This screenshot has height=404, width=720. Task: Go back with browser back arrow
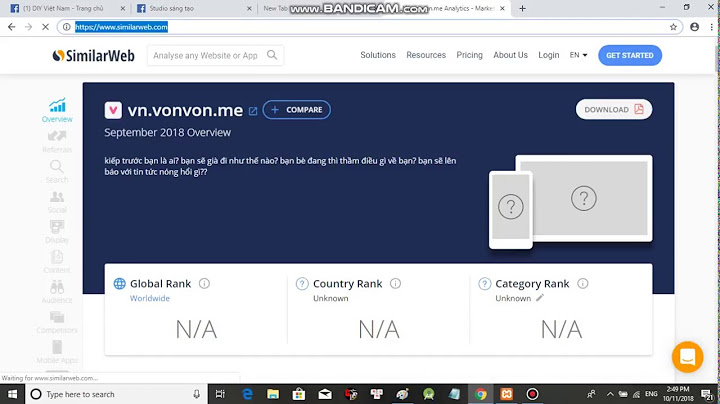click(x=11, y=27)
